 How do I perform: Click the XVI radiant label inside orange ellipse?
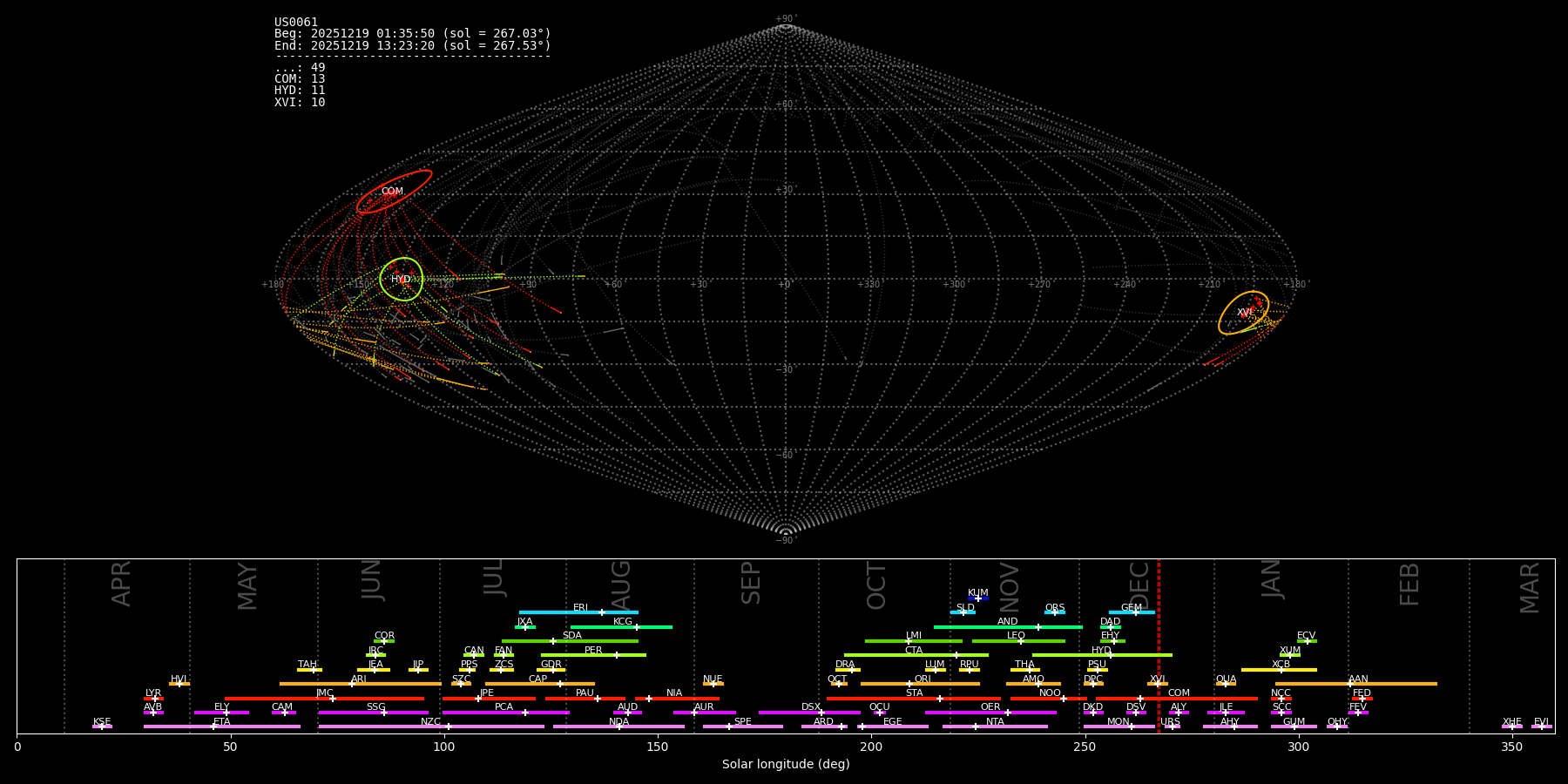coord(1246,313)
